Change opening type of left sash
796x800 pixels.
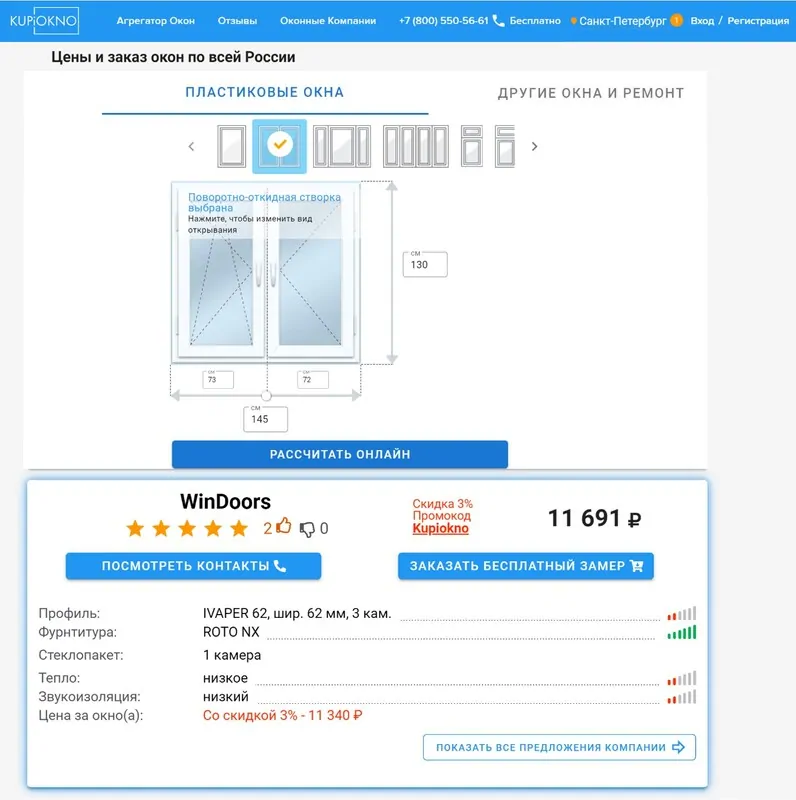221,292
